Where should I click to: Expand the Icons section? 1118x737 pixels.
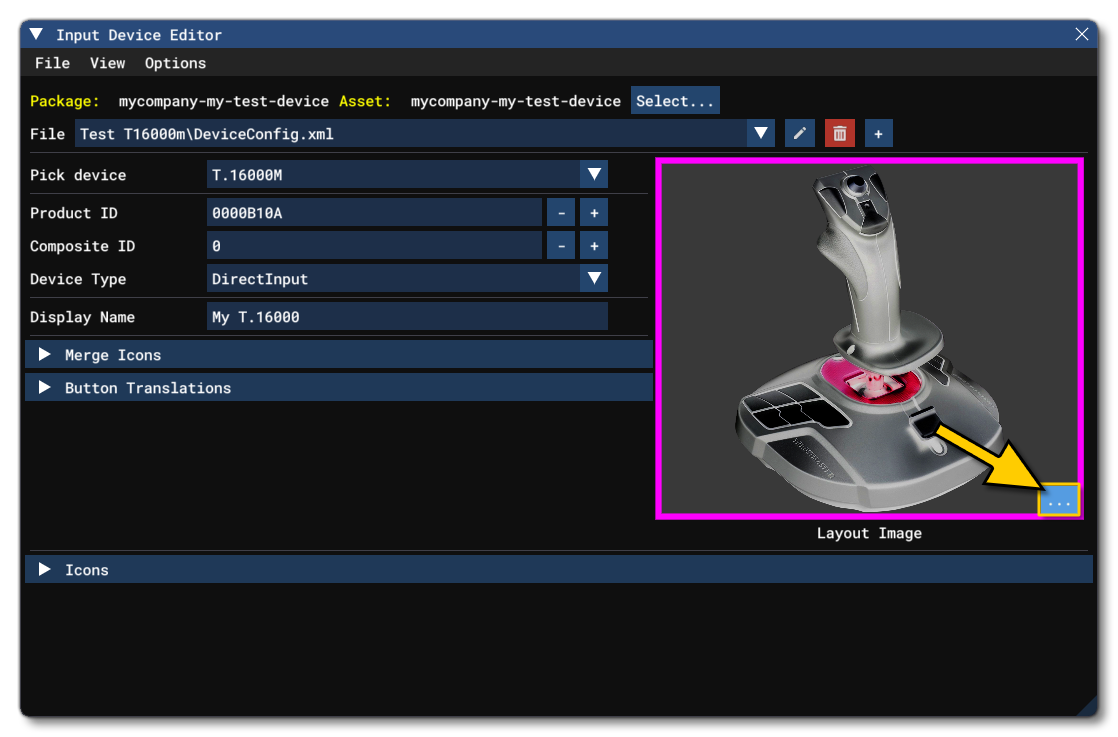click(559, 570)
